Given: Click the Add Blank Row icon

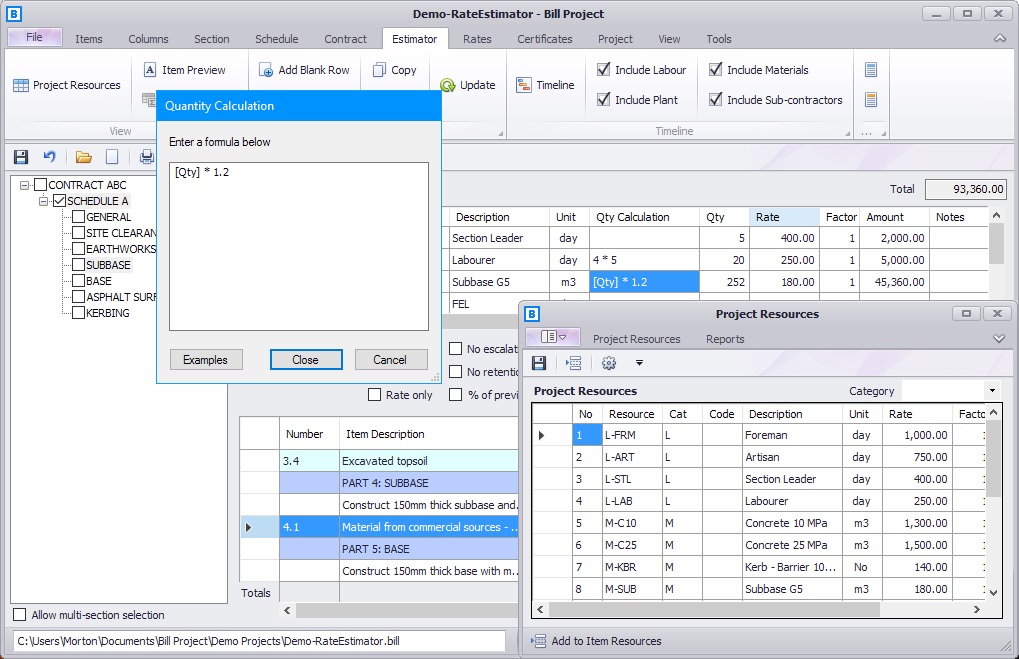Looking at the screenshot, I should pos(266,70).
